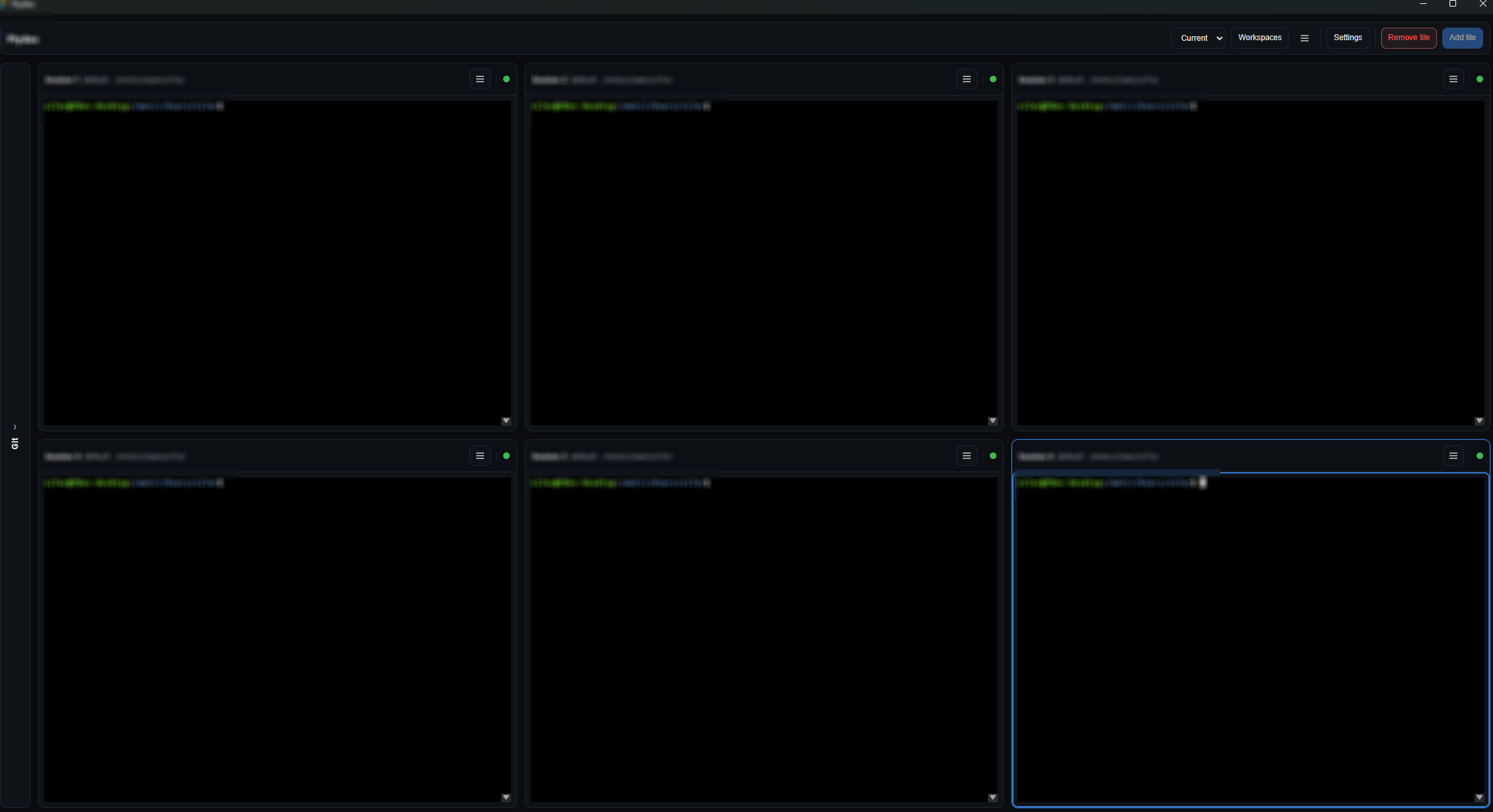Screen dimensions: 1493x812
Task: Open the top-middle tile's hamburger menu
Action: 966,79
